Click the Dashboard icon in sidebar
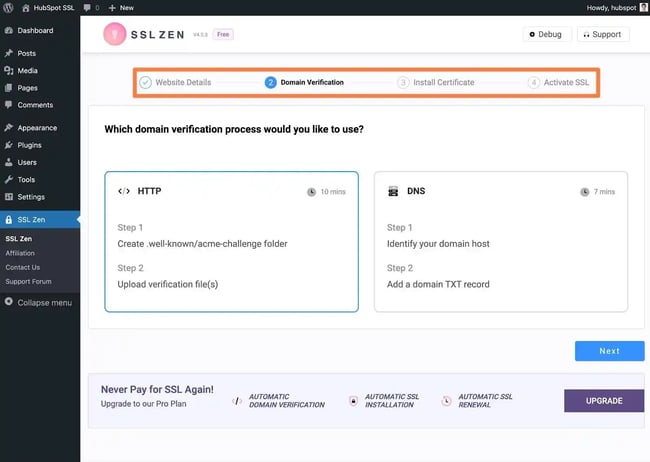 pos(8,31)
